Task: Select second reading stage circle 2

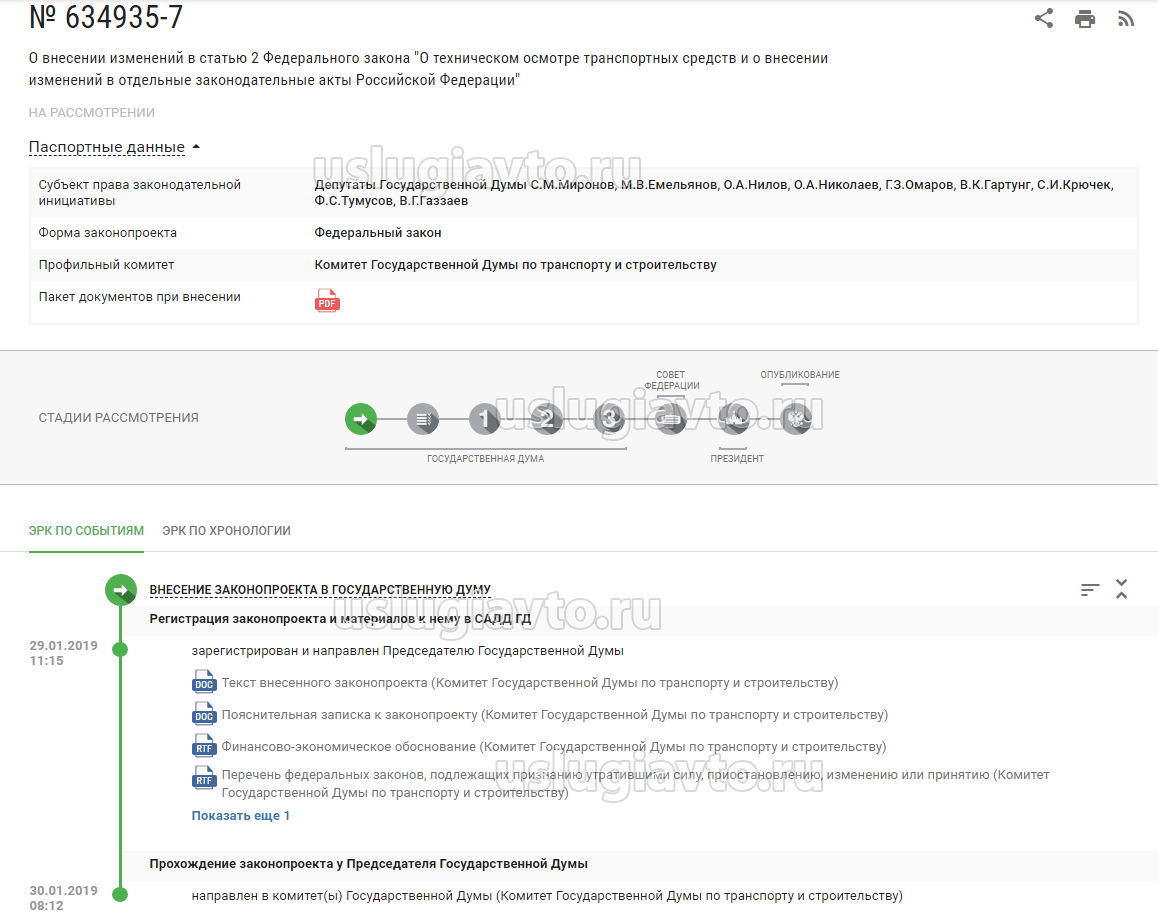Action: (x=546, y=419)
